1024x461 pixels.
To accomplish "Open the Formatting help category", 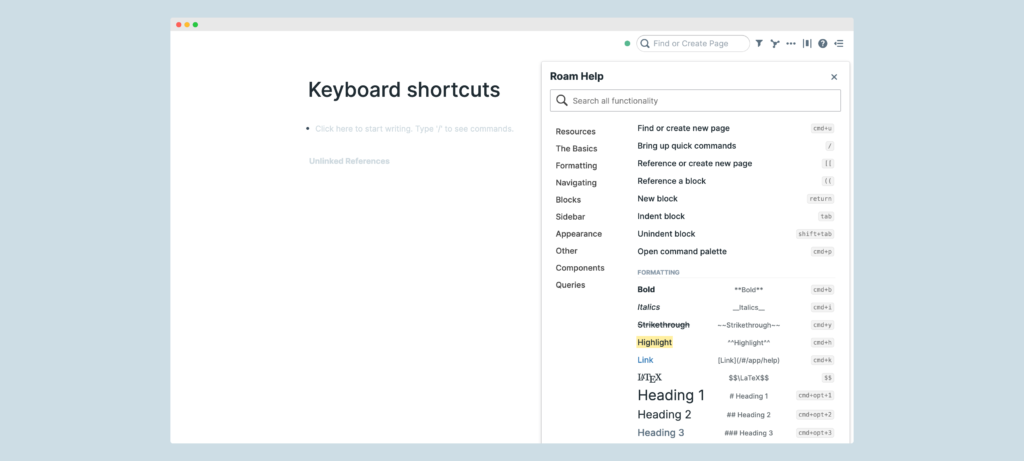I will (x=576, y=165).
